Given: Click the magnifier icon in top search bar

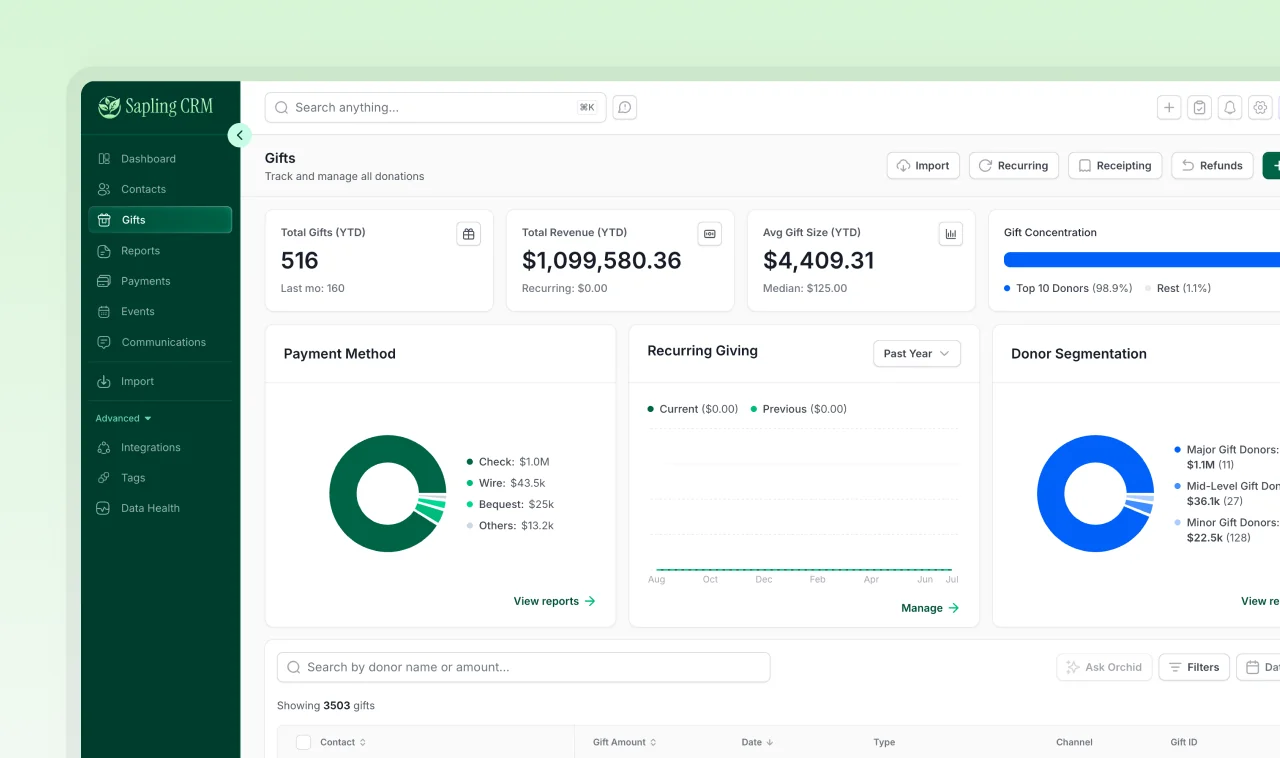Looking at the screenshot, I should coord(282,108).
